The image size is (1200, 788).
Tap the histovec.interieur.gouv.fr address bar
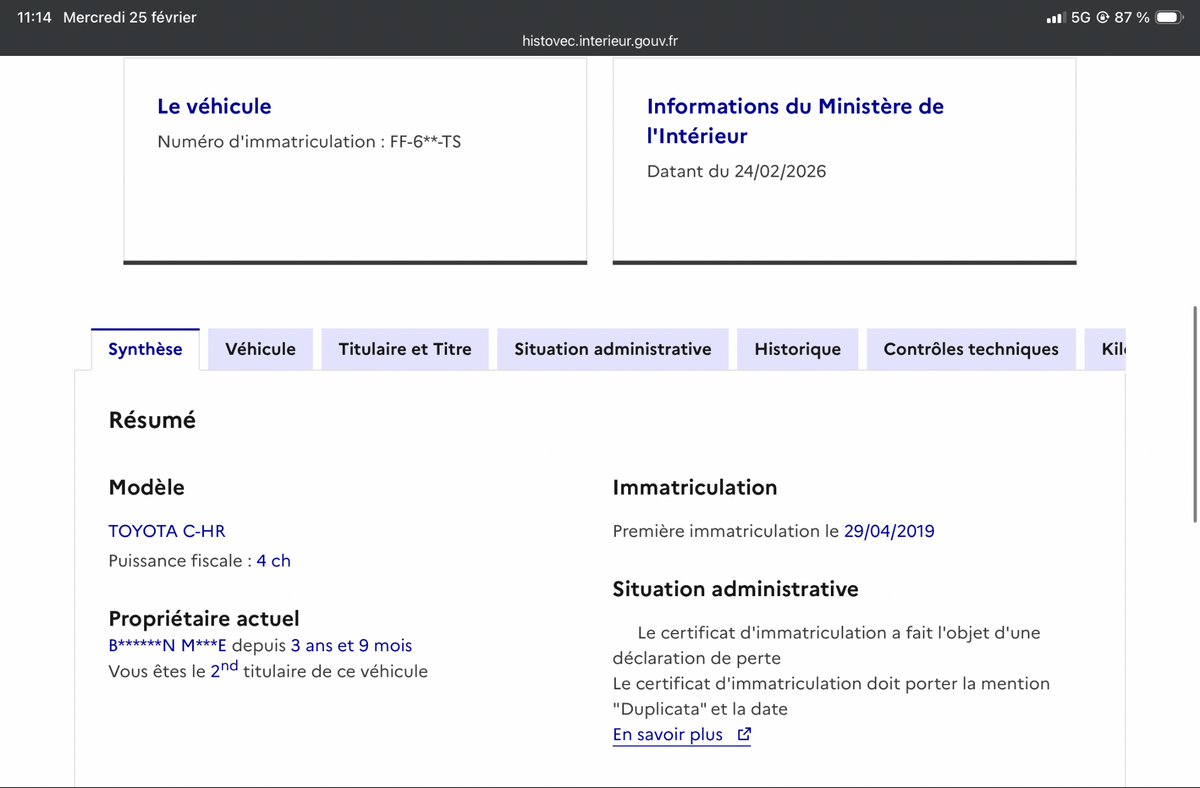[x=600, y=41]
